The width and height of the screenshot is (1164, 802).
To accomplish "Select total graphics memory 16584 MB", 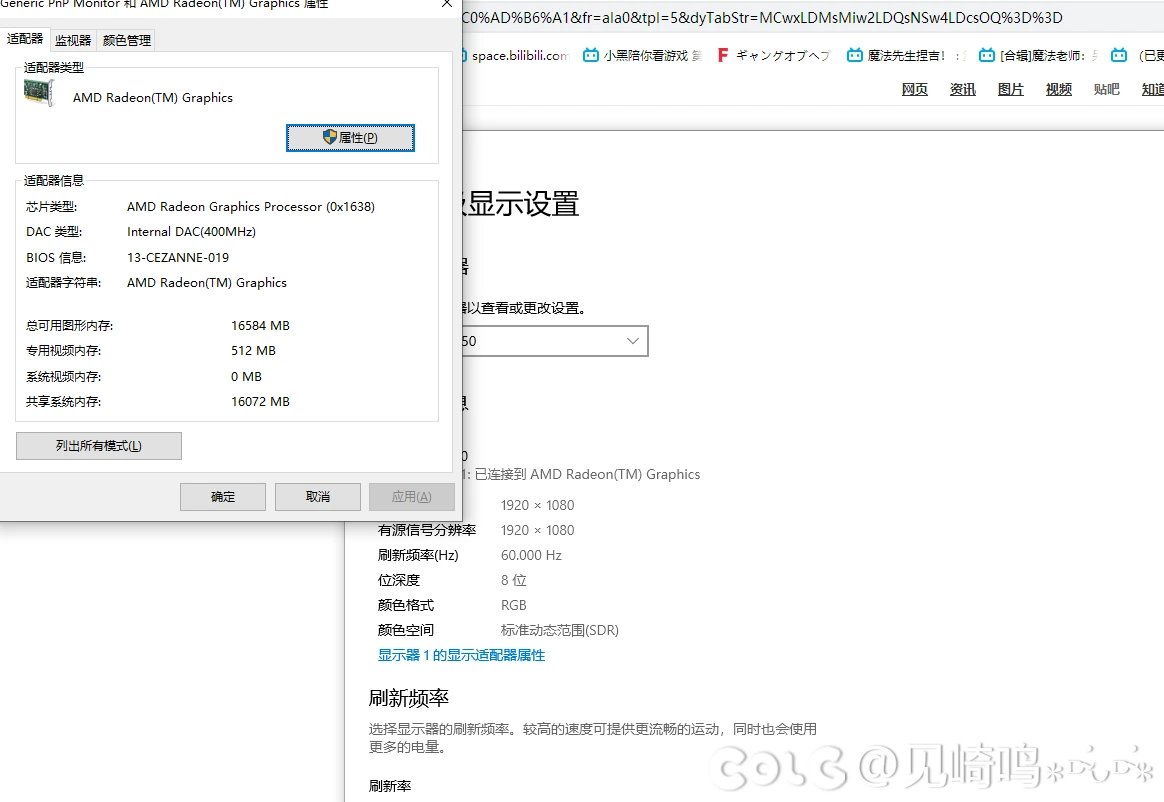I will (261, 325).
